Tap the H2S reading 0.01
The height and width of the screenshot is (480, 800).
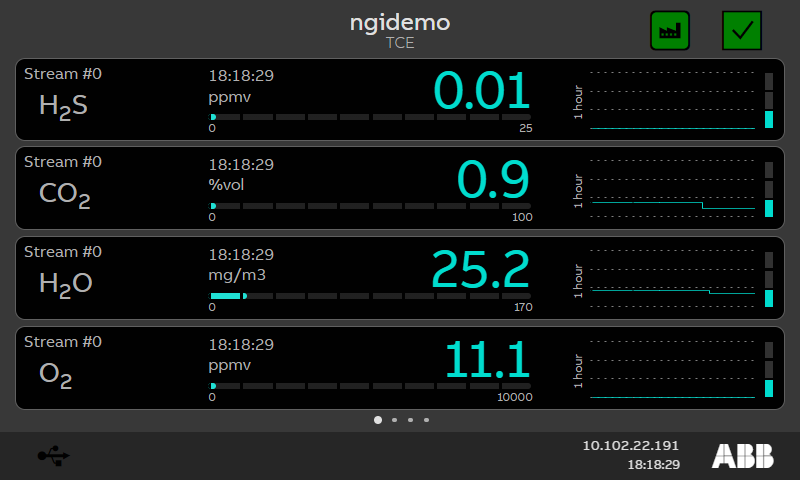[481, 91]
